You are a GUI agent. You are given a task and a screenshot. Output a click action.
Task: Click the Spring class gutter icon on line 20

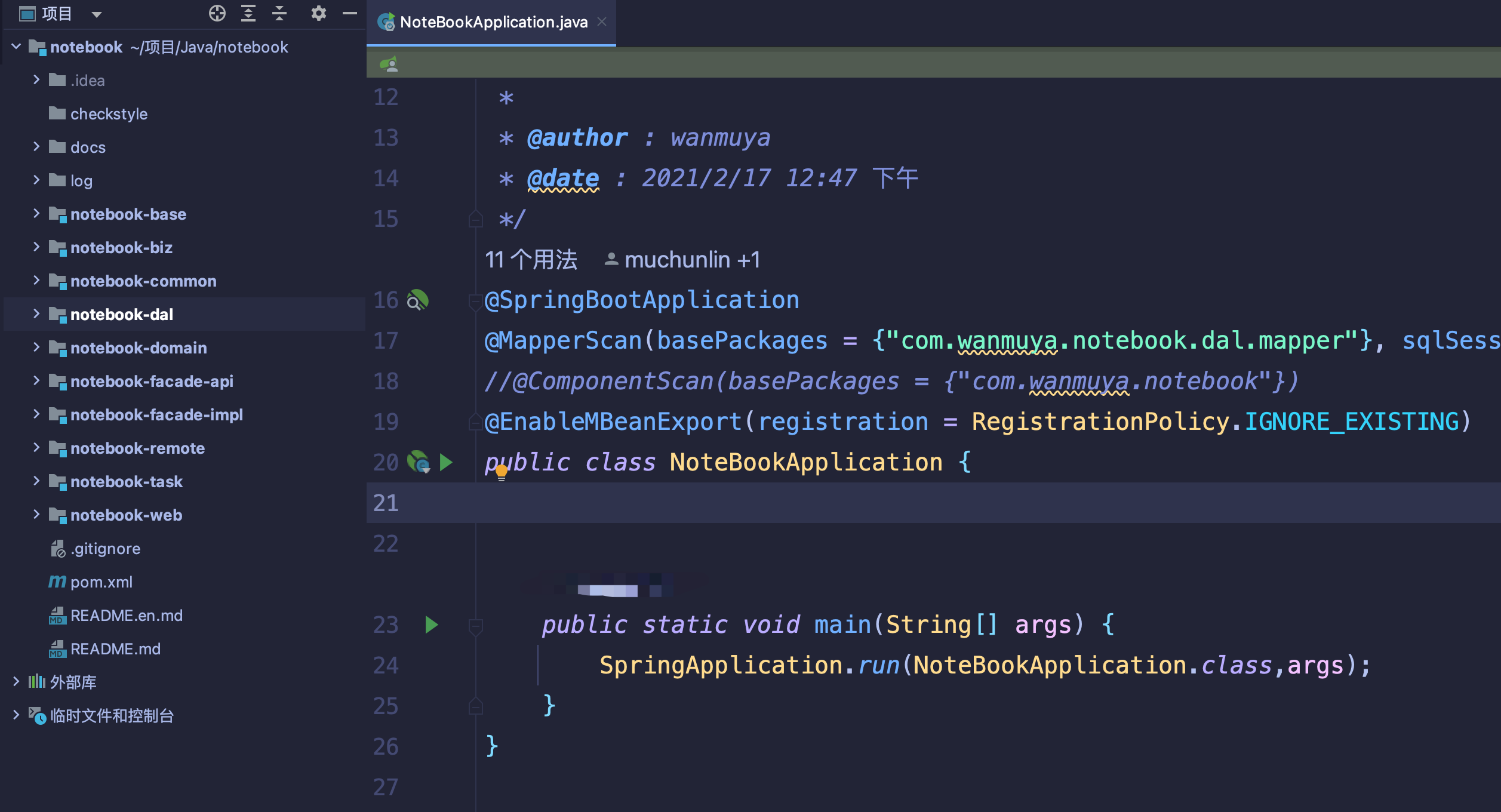418,462
